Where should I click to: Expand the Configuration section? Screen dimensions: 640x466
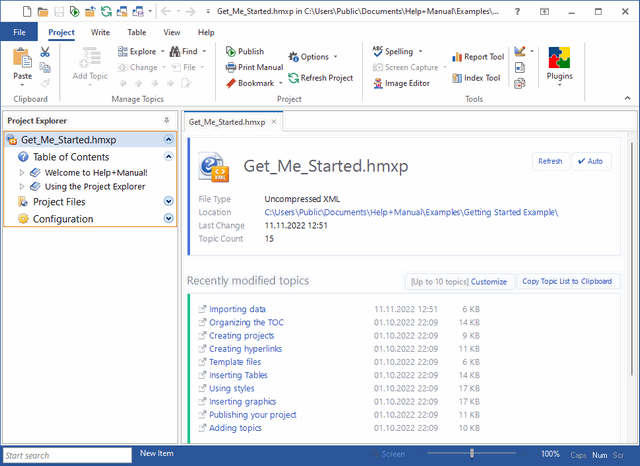coord(168,218)
